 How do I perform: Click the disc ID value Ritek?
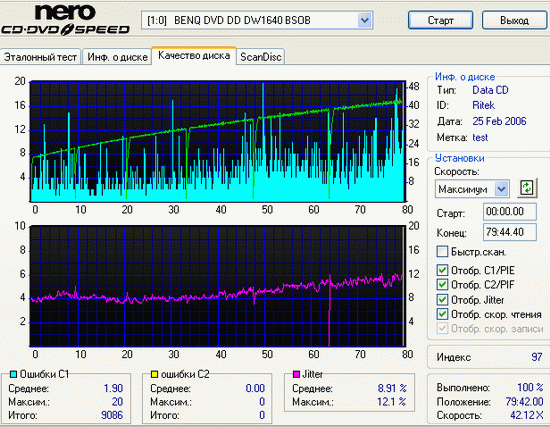pyautogui.click(x=483, y=105)
